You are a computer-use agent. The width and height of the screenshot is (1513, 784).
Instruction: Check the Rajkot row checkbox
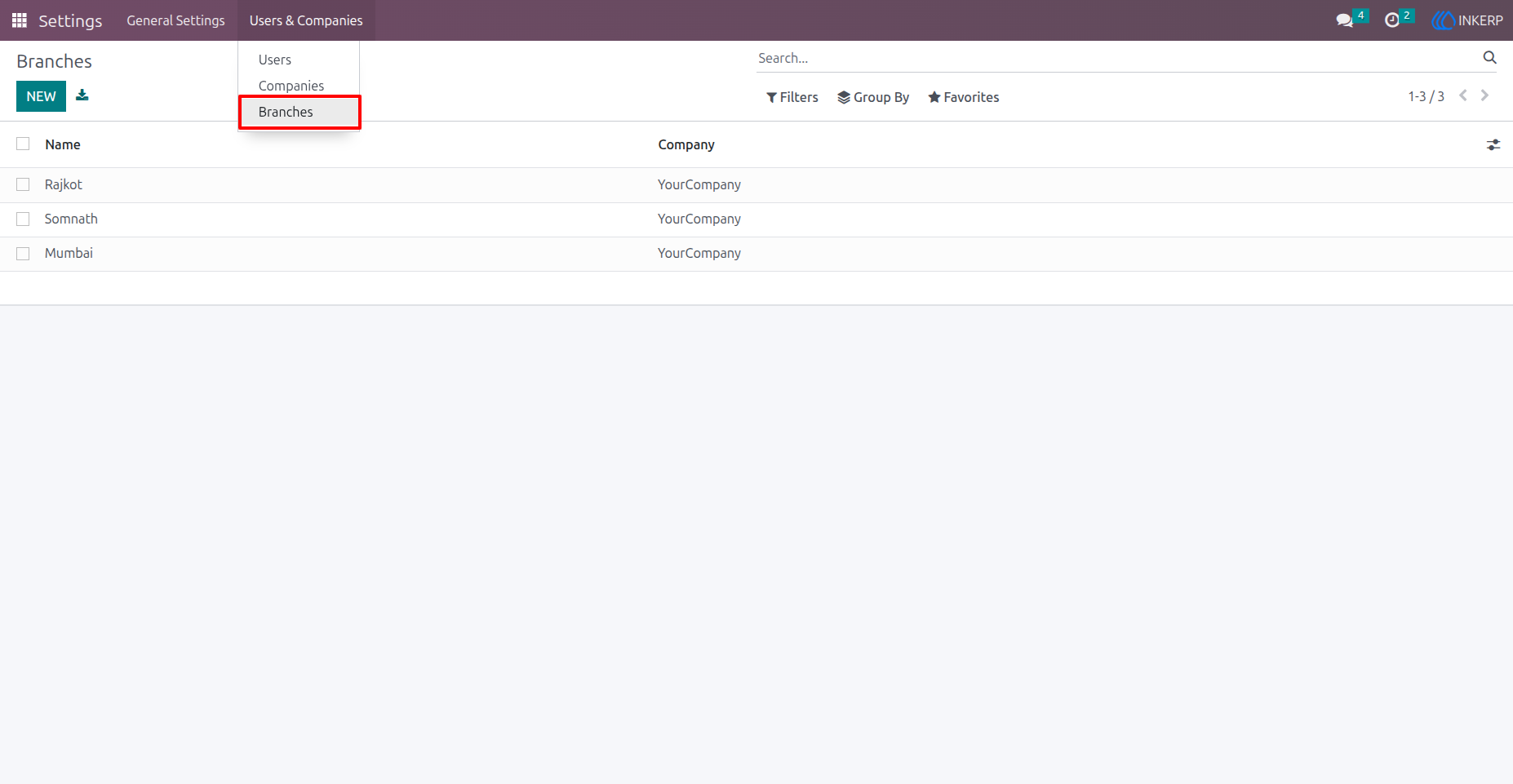coord(23,184)
